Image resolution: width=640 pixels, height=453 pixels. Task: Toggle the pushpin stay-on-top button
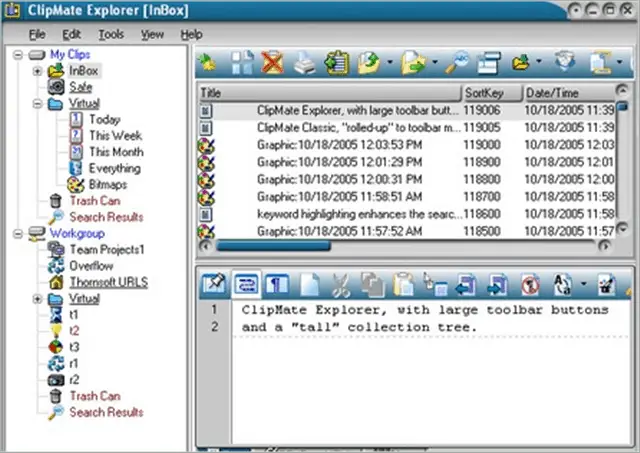pos(213,284)
